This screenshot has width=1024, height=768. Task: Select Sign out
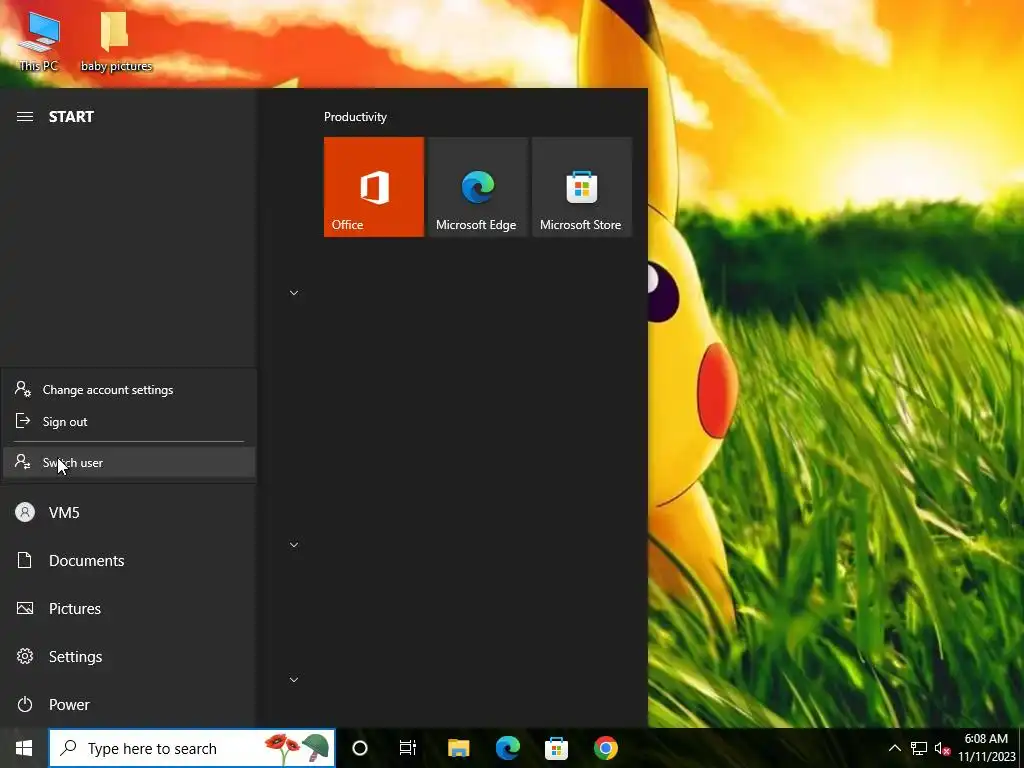pyautogui.click(x=129, y=422)
